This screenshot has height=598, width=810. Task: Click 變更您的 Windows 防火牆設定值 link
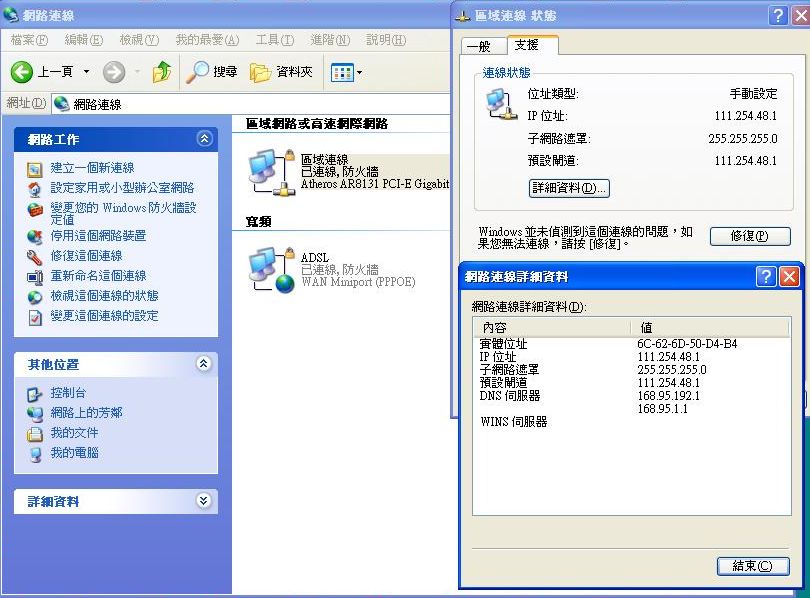[123, 213]
